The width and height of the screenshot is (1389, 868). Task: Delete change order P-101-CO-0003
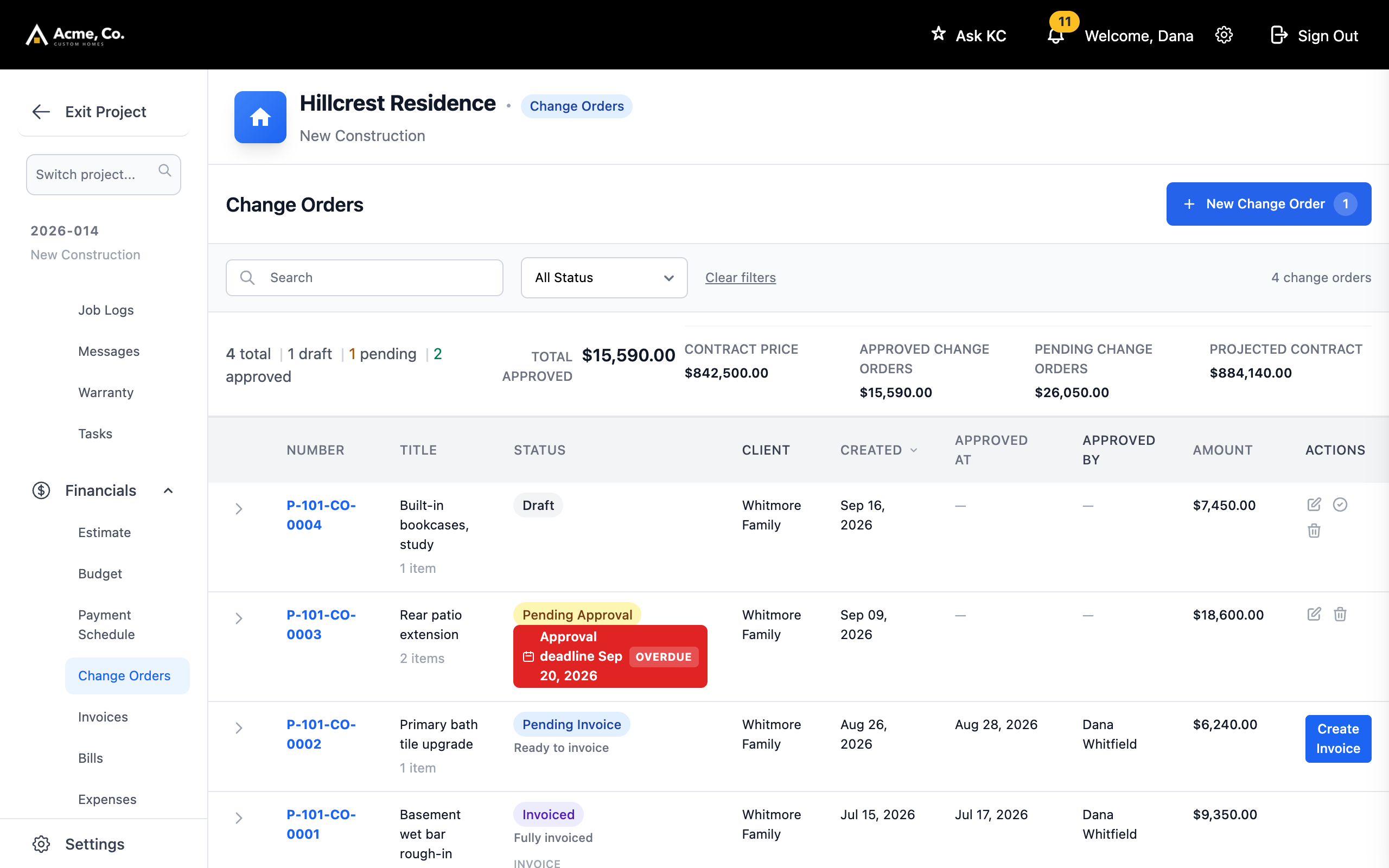click(1340, 614)
